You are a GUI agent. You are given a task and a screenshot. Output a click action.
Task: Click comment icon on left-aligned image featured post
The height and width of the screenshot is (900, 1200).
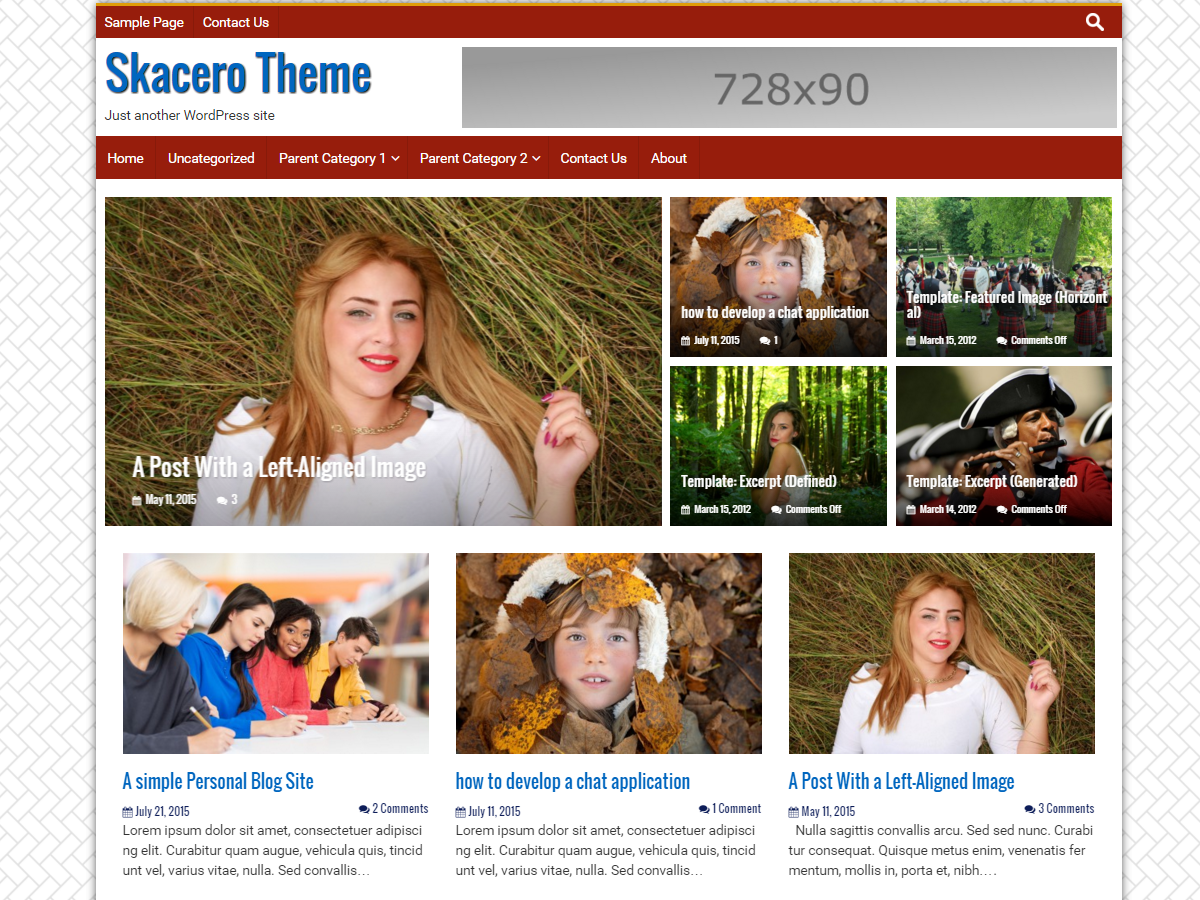(222, 500)
